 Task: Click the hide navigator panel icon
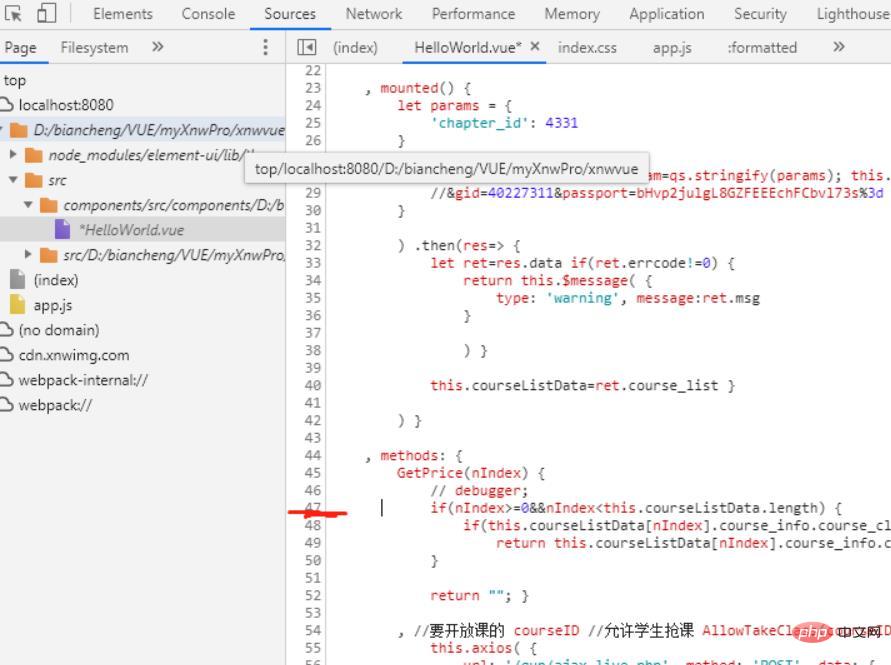point(307,47)
